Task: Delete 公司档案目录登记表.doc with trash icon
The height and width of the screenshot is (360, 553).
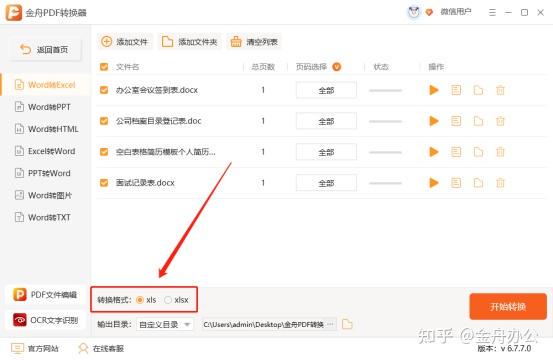Action: pyautogui.click(x=500, y=121)
